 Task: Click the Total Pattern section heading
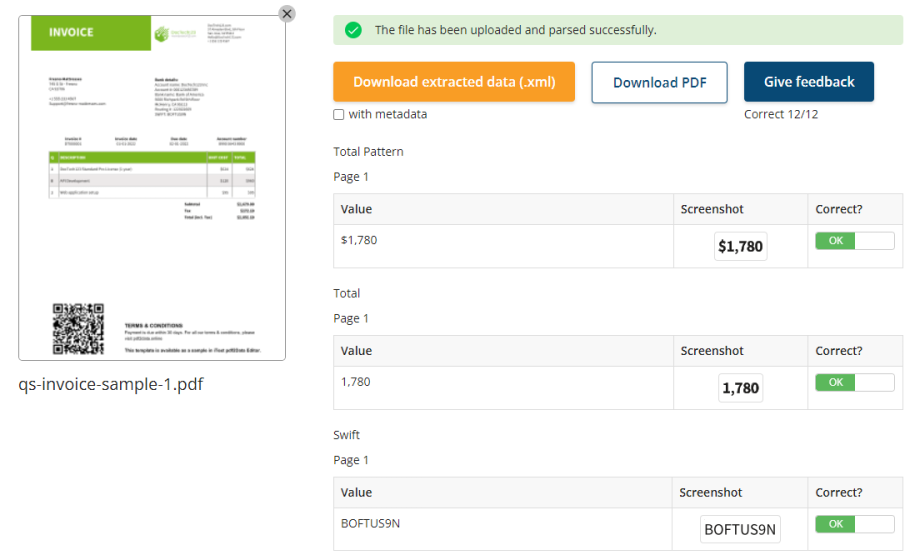tap(368, 152)
